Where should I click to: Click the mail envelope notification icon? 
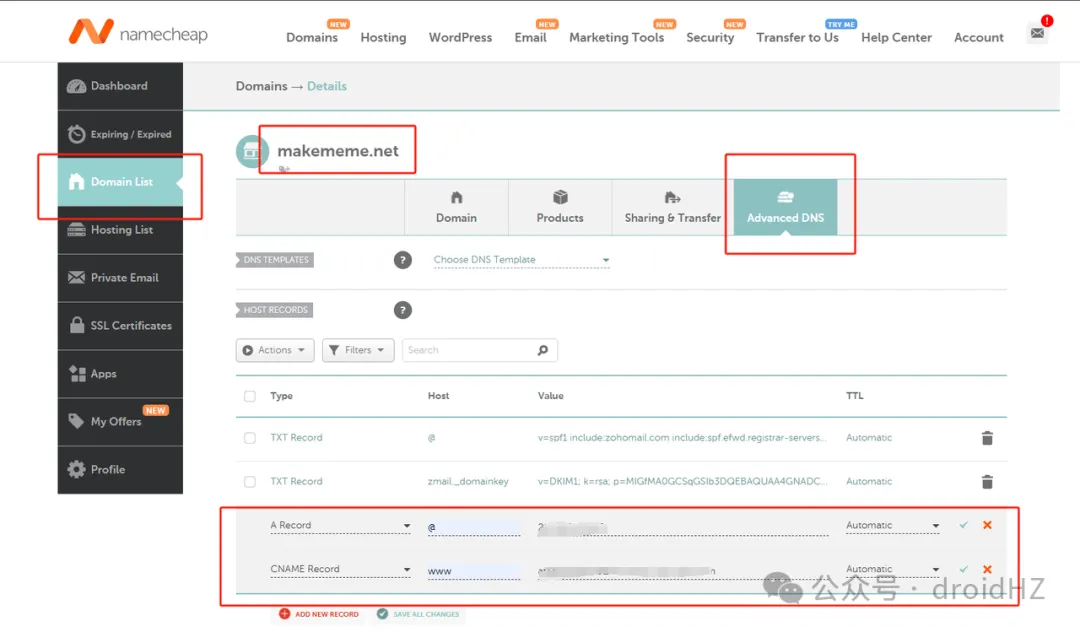tap(1037, 33)
